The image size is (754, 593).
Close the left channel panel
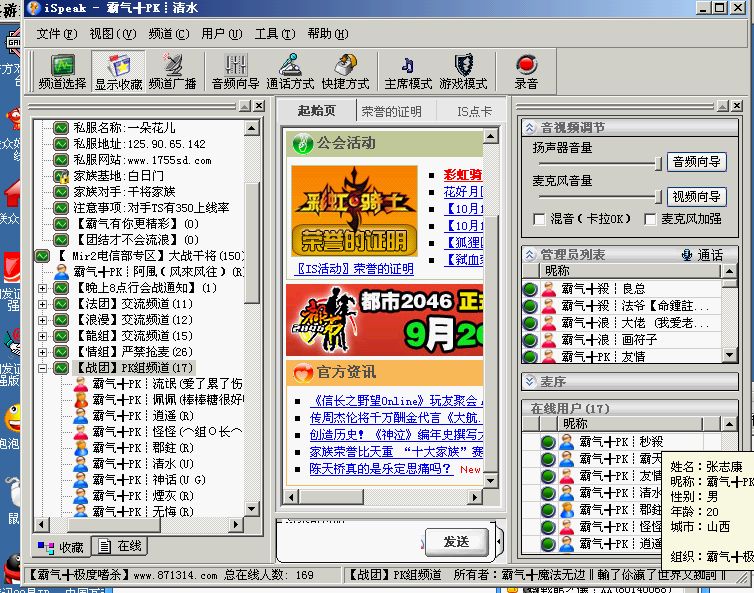click(259, 106)
